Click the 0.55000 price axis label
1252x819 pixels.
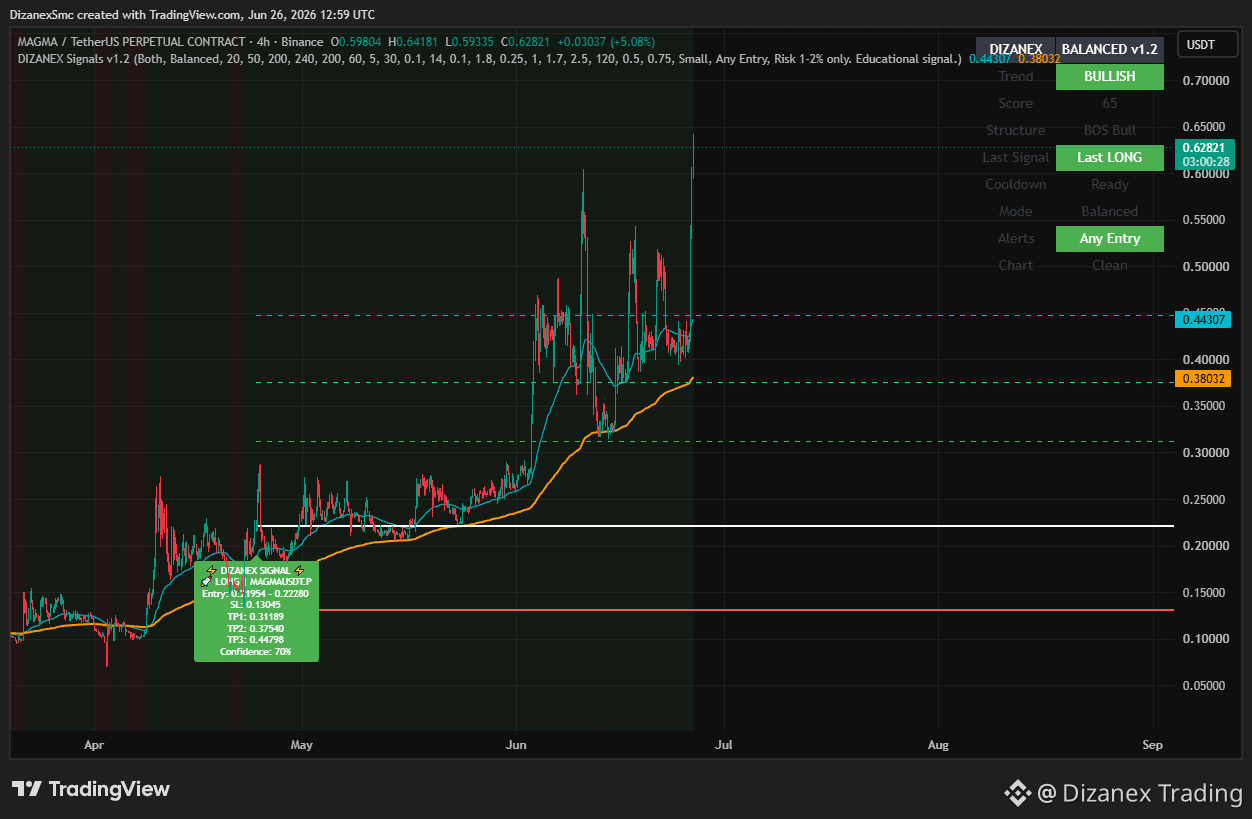click(1205, 220)
